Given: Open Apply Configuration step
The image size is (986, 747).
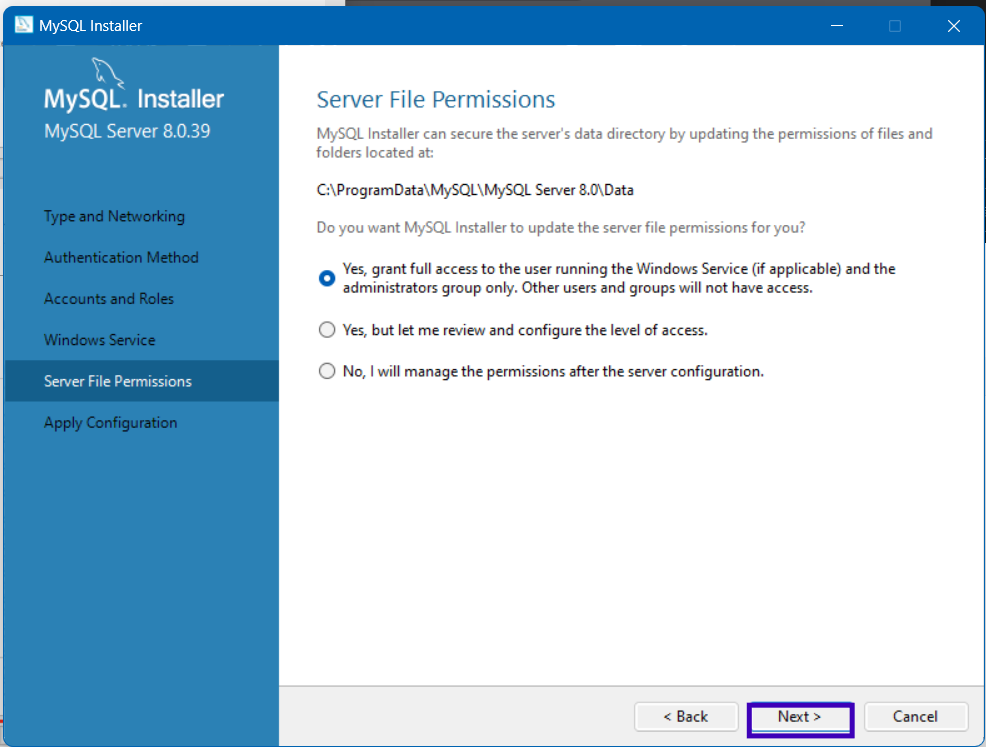Looking at the screenshot, I should pyautogui.click(x=111, y=423).
